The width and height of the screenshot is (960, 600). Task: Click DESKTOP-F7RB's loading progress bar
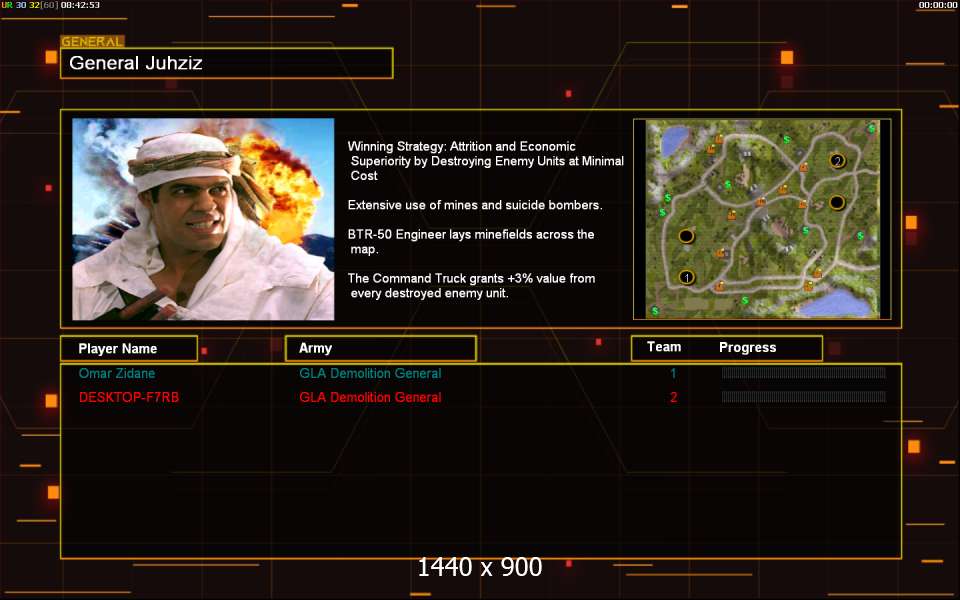(x=804, y=397)
